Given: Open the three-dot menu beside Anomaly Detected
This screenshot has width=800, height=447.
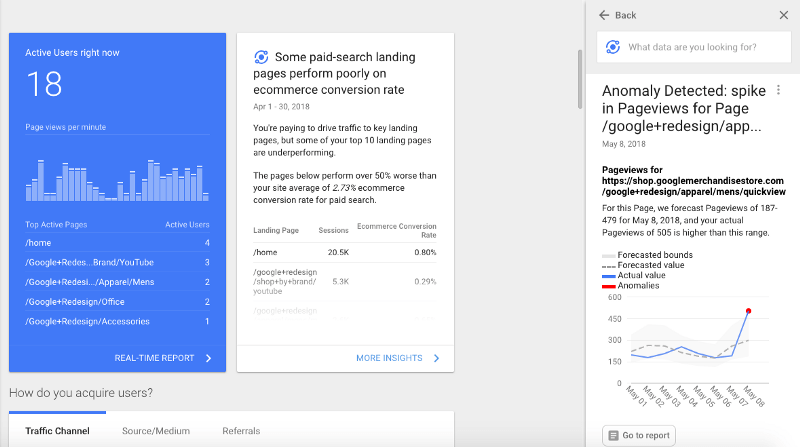Looking at the screenshot, I should coord(778,90).
